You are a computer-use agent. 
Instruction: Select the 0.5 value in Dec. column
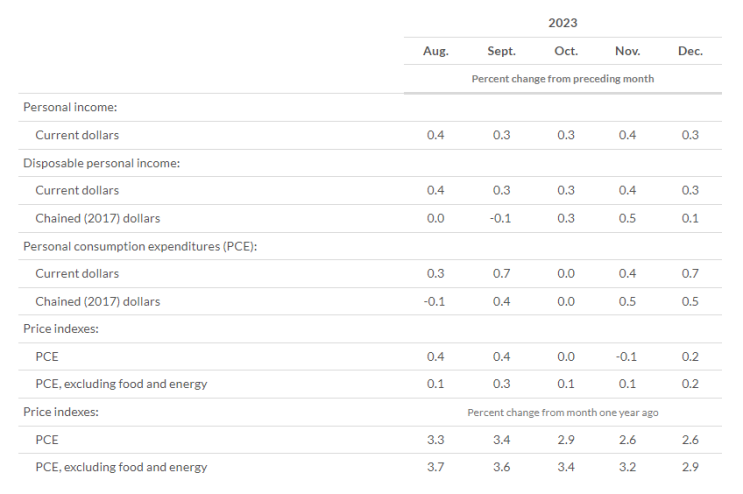690,301
